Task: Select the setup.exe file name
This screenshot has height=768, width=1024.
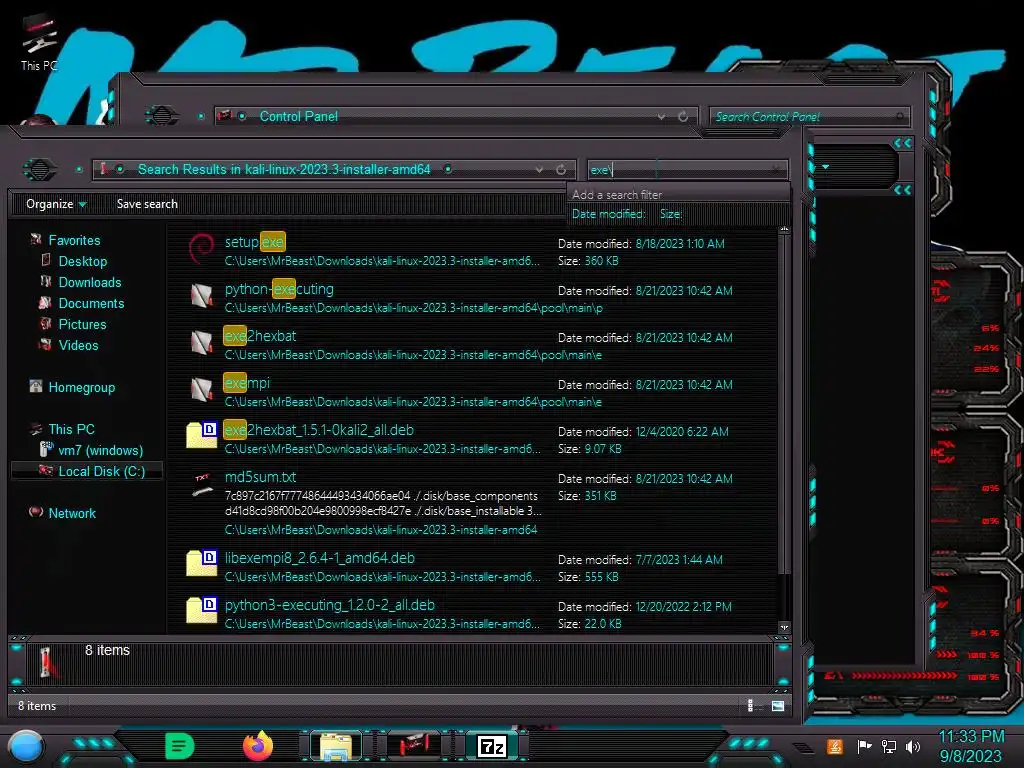Action: [x=255, y=242]
